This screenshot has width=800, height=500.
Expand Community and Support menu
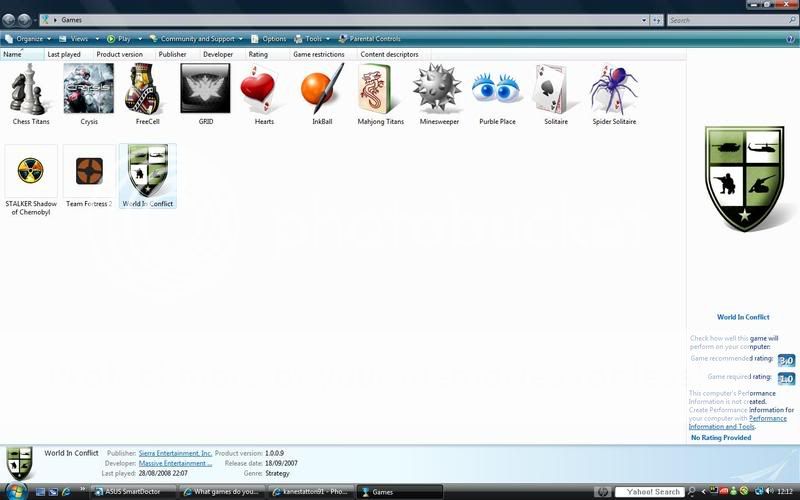tap(196, 39)
